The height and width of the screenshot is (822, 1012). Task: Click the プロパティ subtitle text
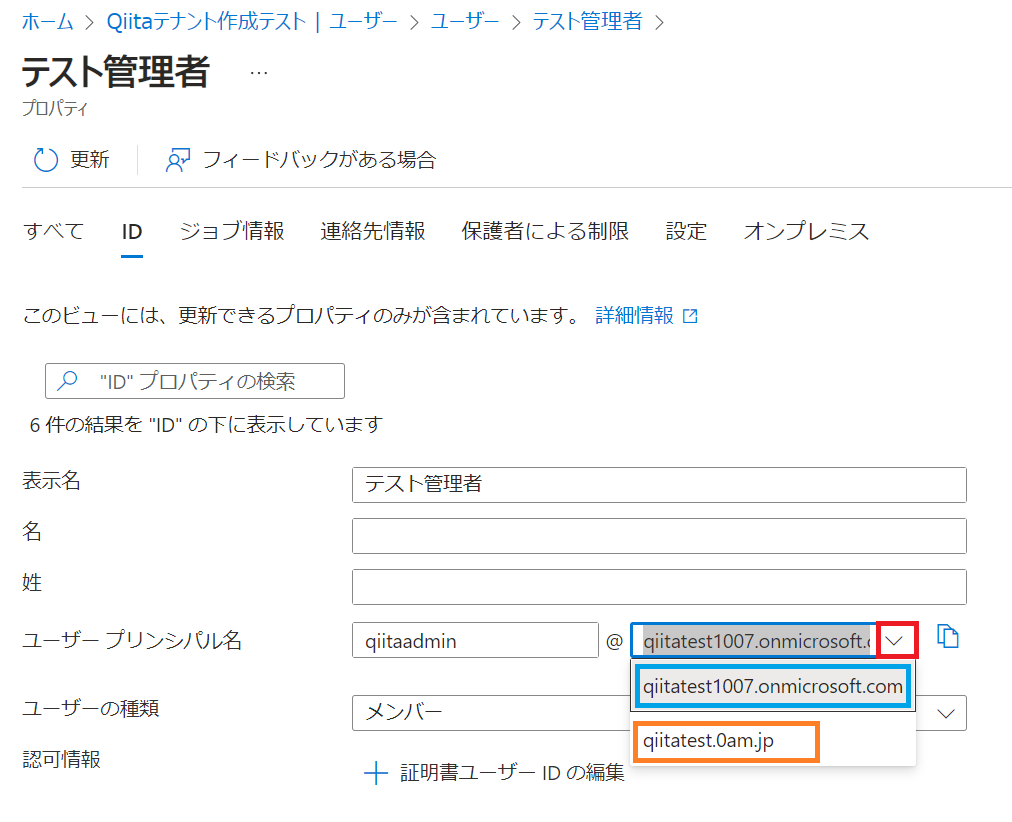click(x=55, y=108)
